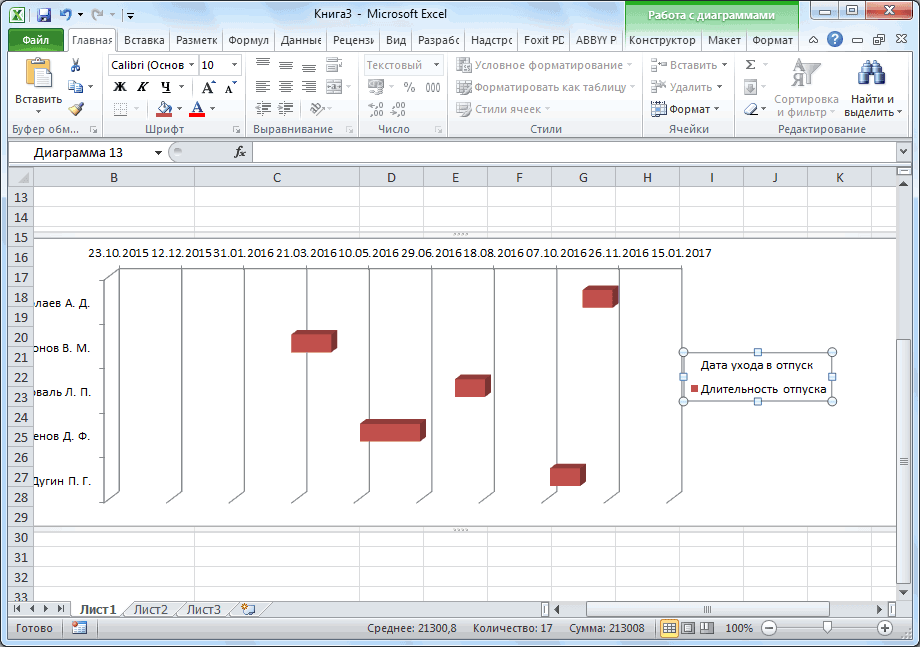
Task: Click the Insert Function fx icon
Action: point(240,152)
